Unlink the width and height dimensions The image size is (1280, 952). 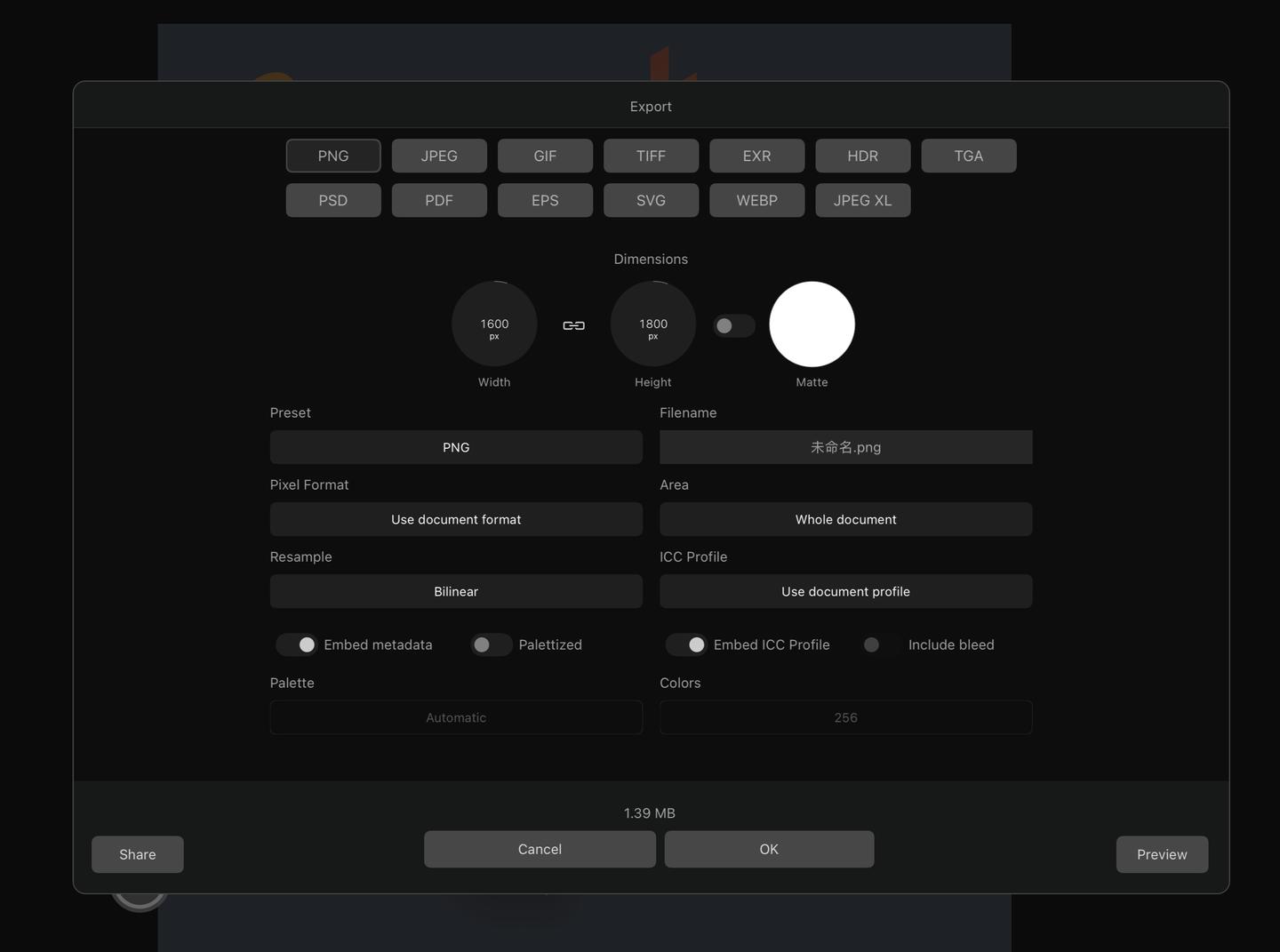(x=573, y=325)
